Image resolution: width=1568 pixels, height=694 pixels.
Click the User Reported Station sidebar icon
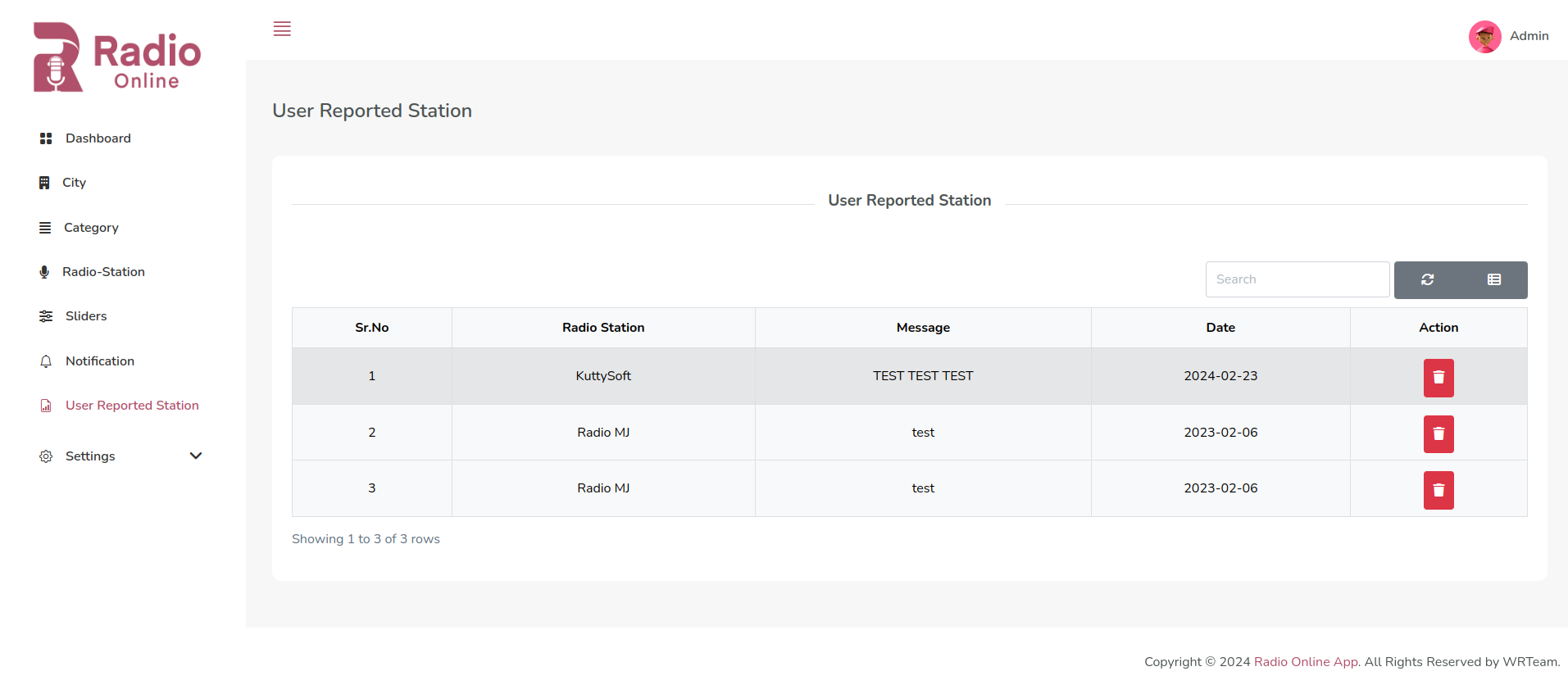coord(46,406)
